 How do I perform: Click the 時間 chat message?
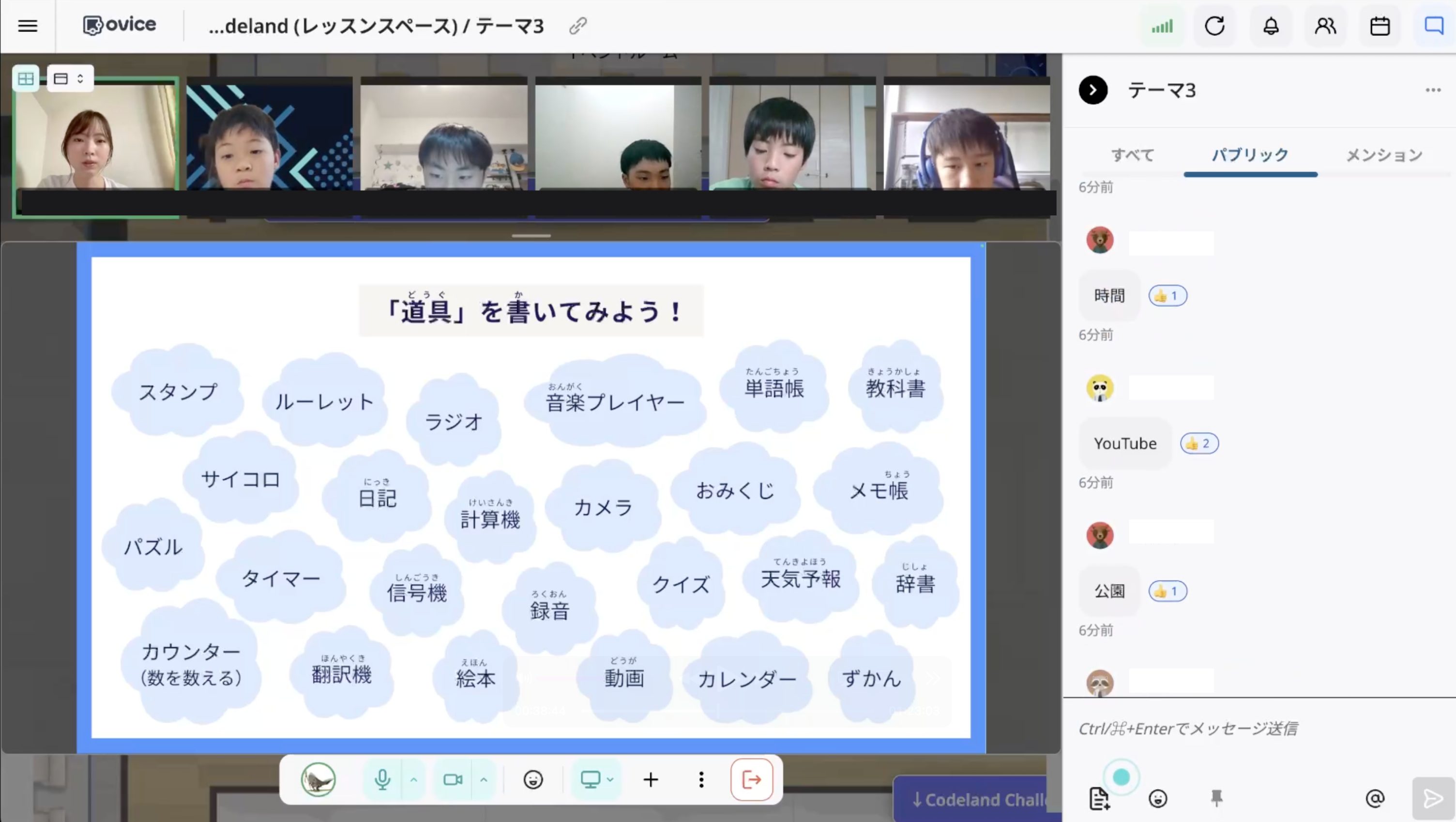(1109, 296)
